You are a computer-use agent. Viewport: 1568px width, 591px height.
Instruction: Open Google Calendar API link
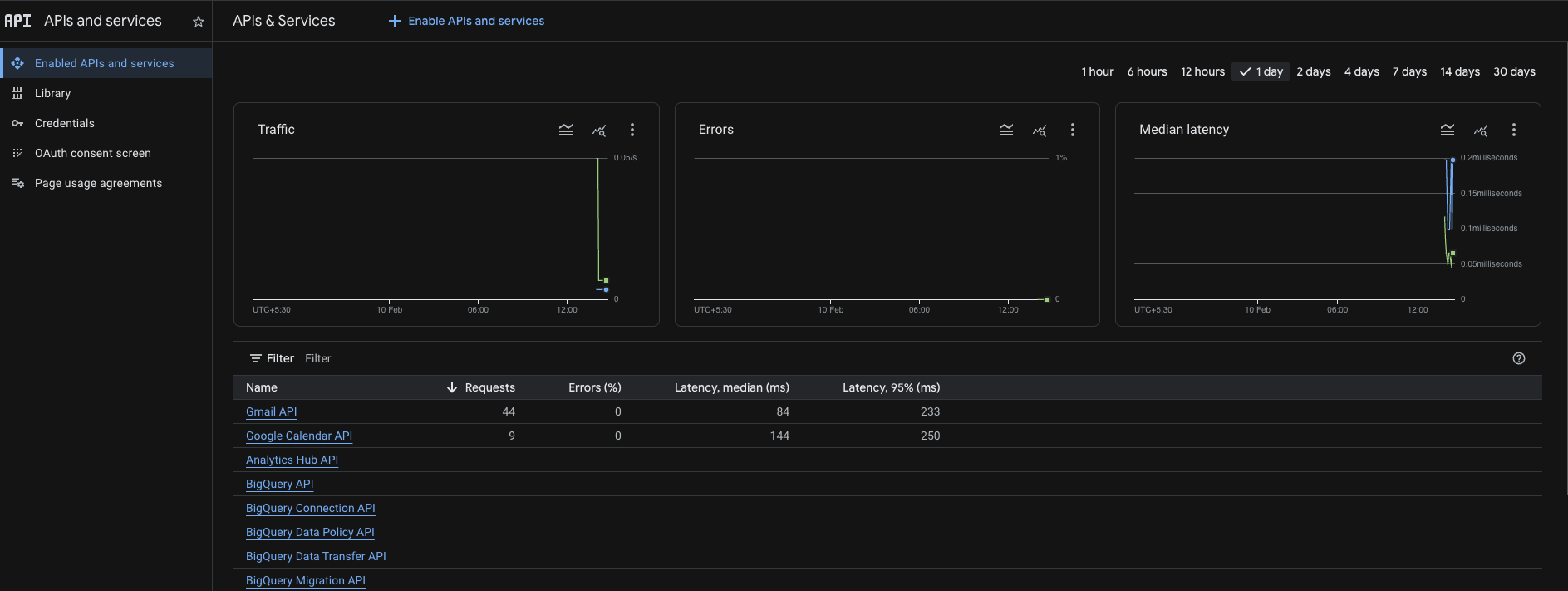coord(299,436)
